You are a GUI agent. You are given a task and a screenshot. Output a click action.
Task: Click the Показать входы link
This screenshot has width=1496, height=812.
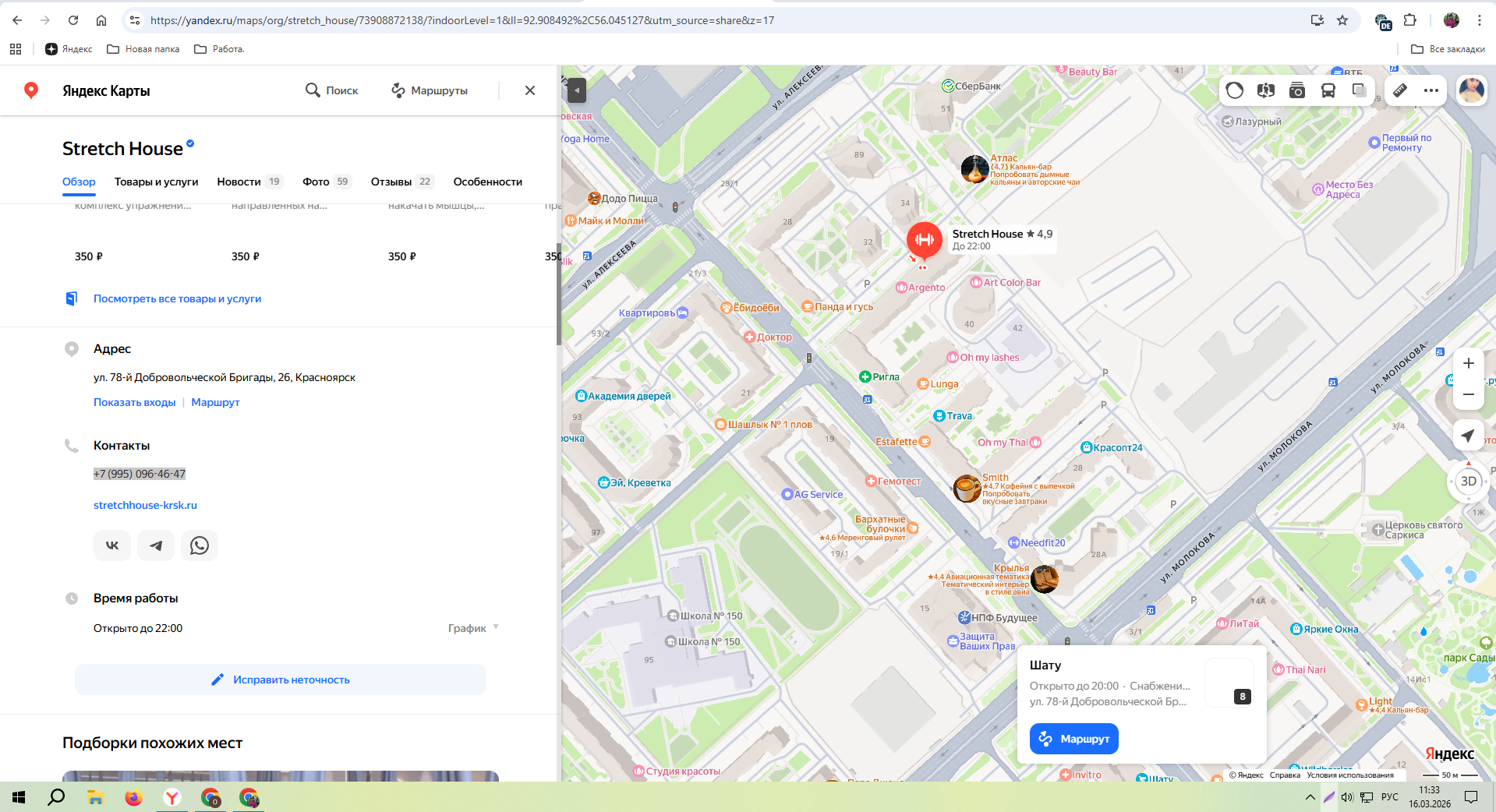135,402
